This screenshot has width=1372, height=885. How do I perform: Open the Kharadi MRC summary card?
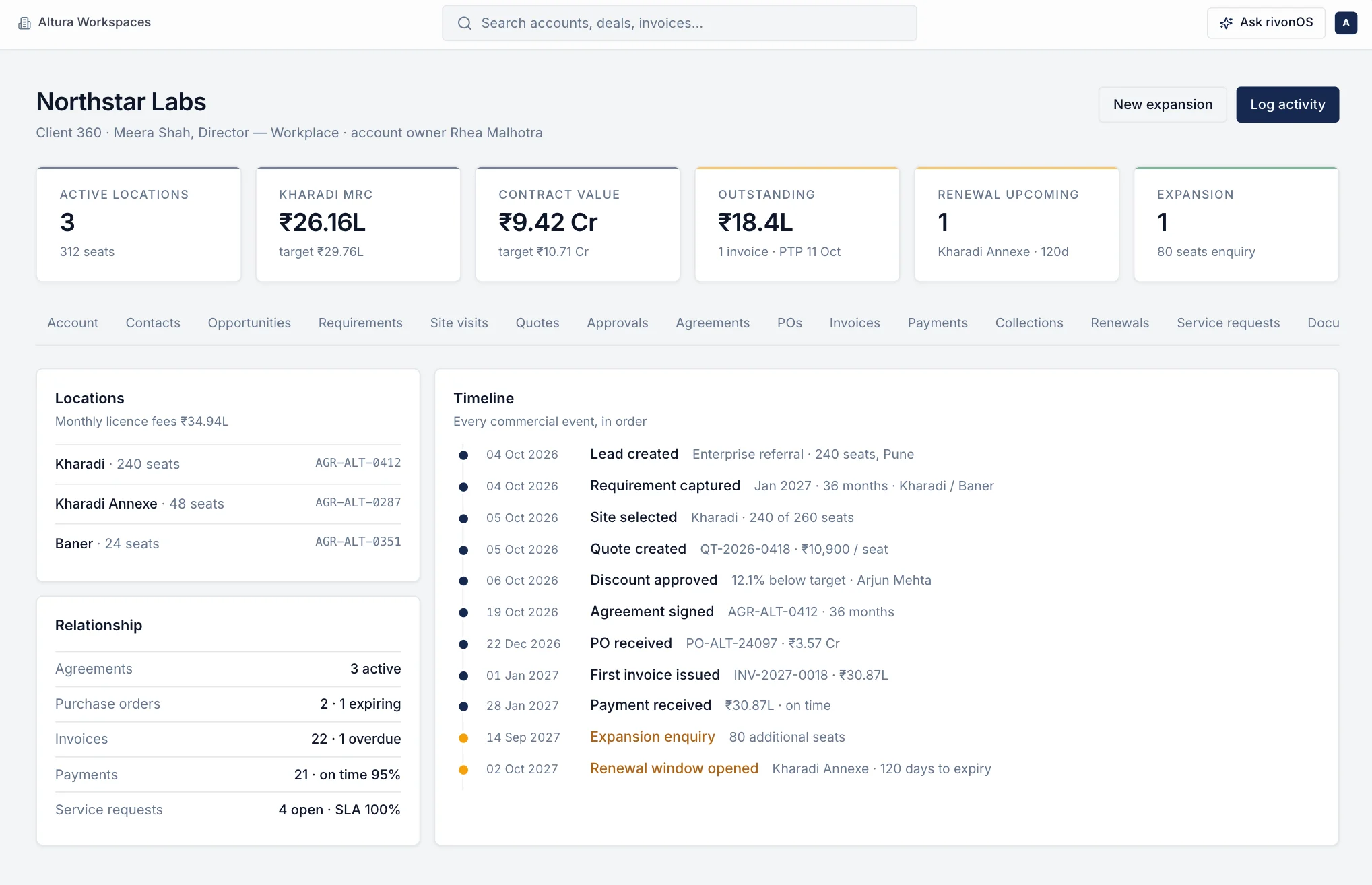[x=358, y=224]
